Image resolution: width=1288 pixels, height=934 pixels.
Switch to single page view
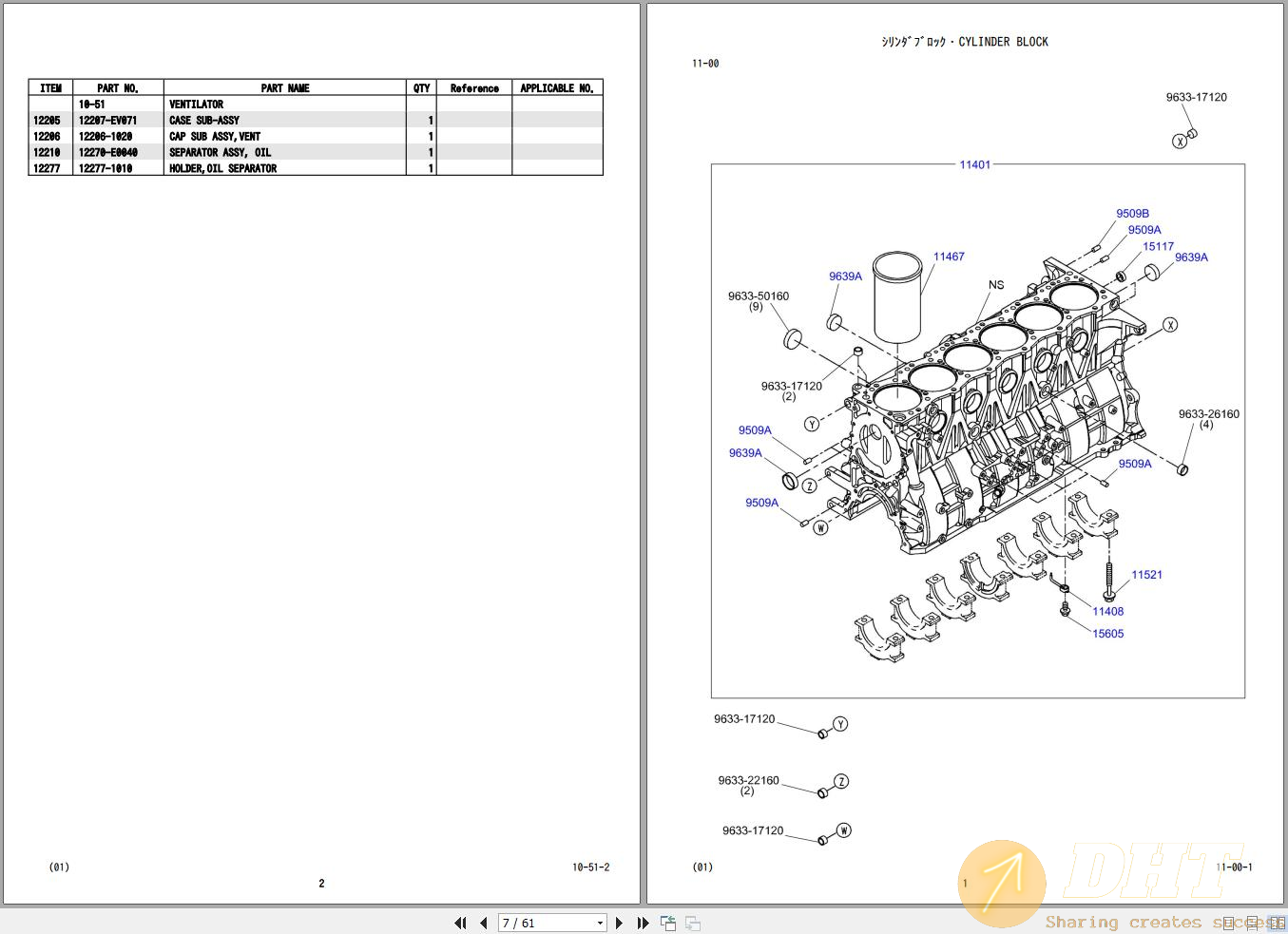point(1229,923)
